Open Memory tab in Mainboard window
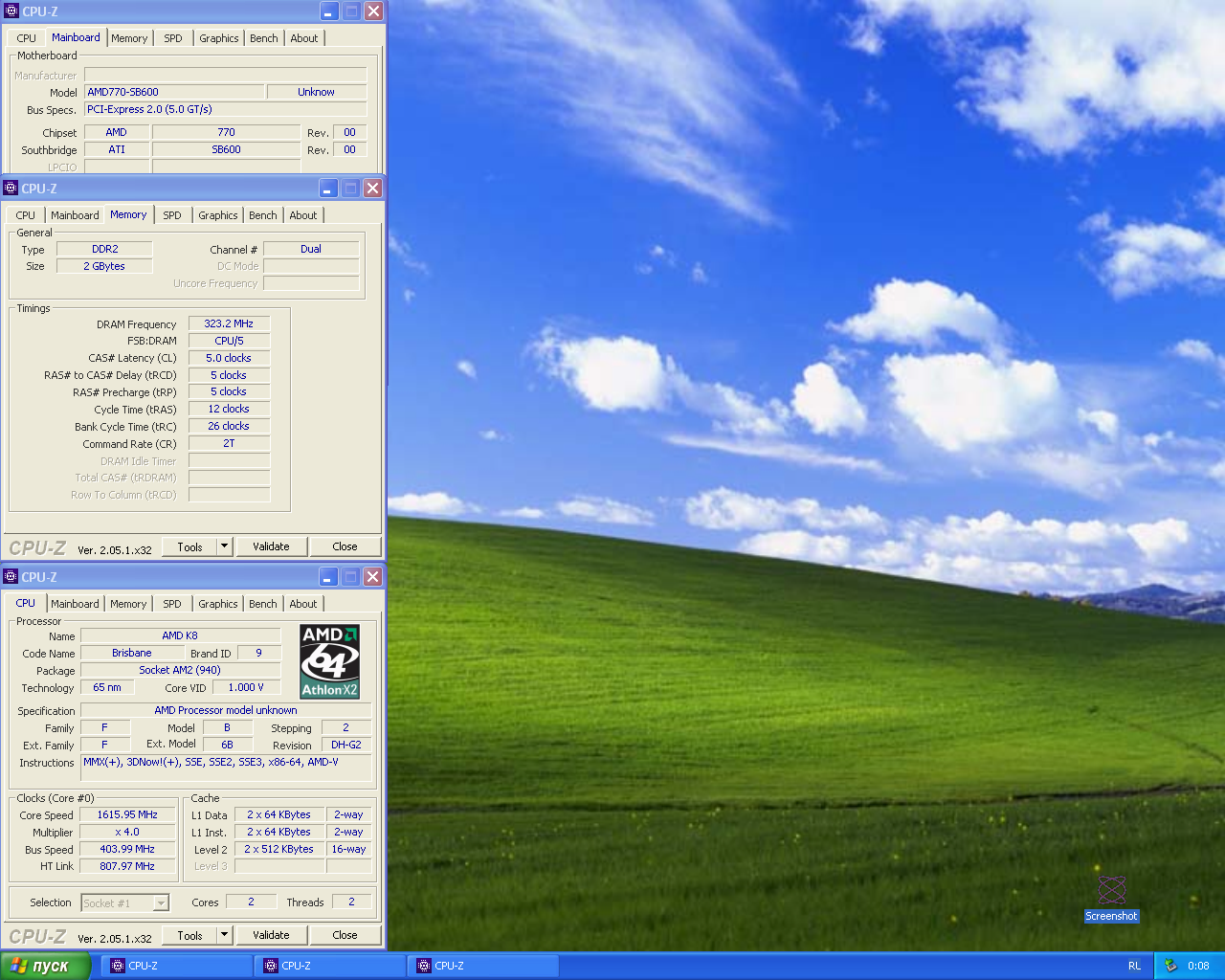The height and width of the screenshot is (980, 1225). 129,38
